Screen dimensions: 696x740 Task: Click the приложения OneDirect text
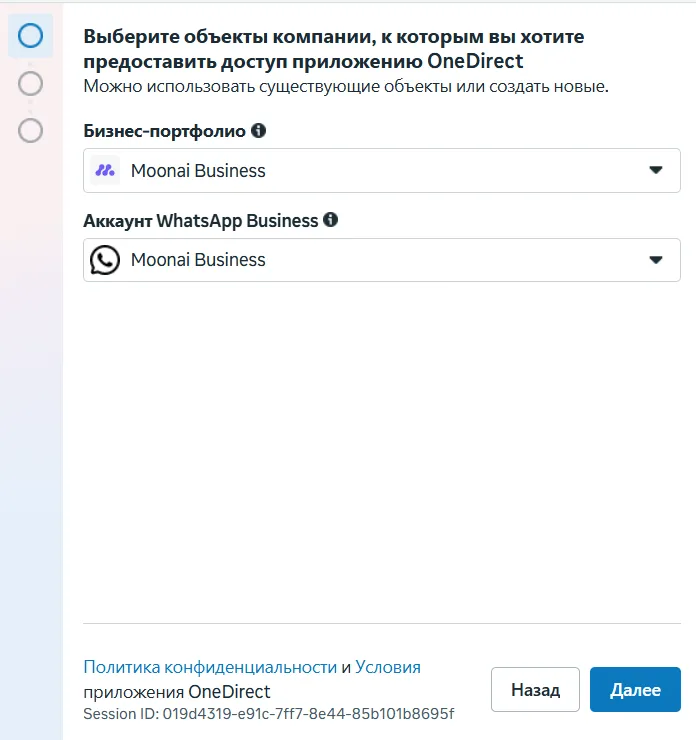[176, 692]
